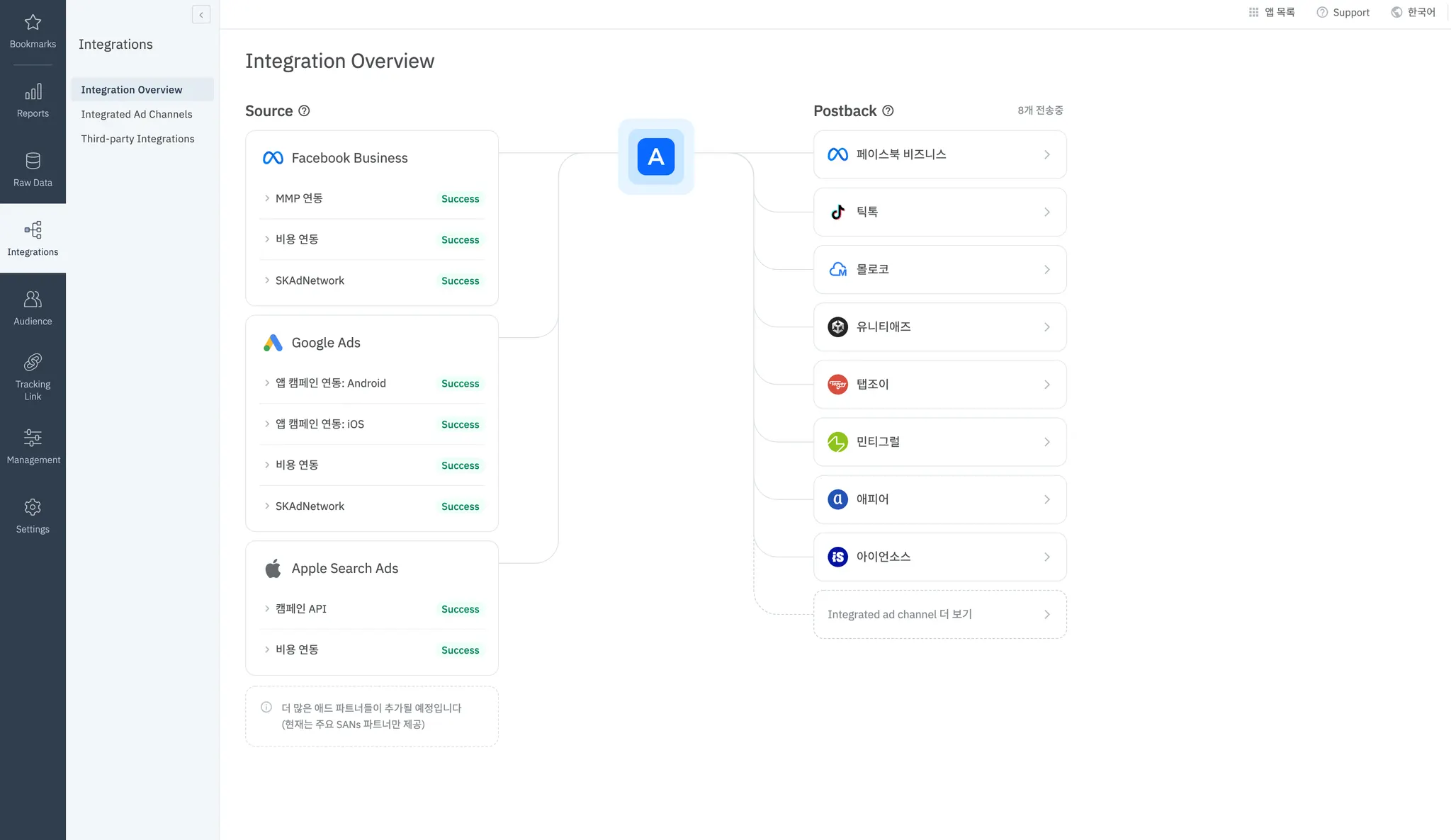Open 틱톡 postback card
1451x840 pixels.
939,212
